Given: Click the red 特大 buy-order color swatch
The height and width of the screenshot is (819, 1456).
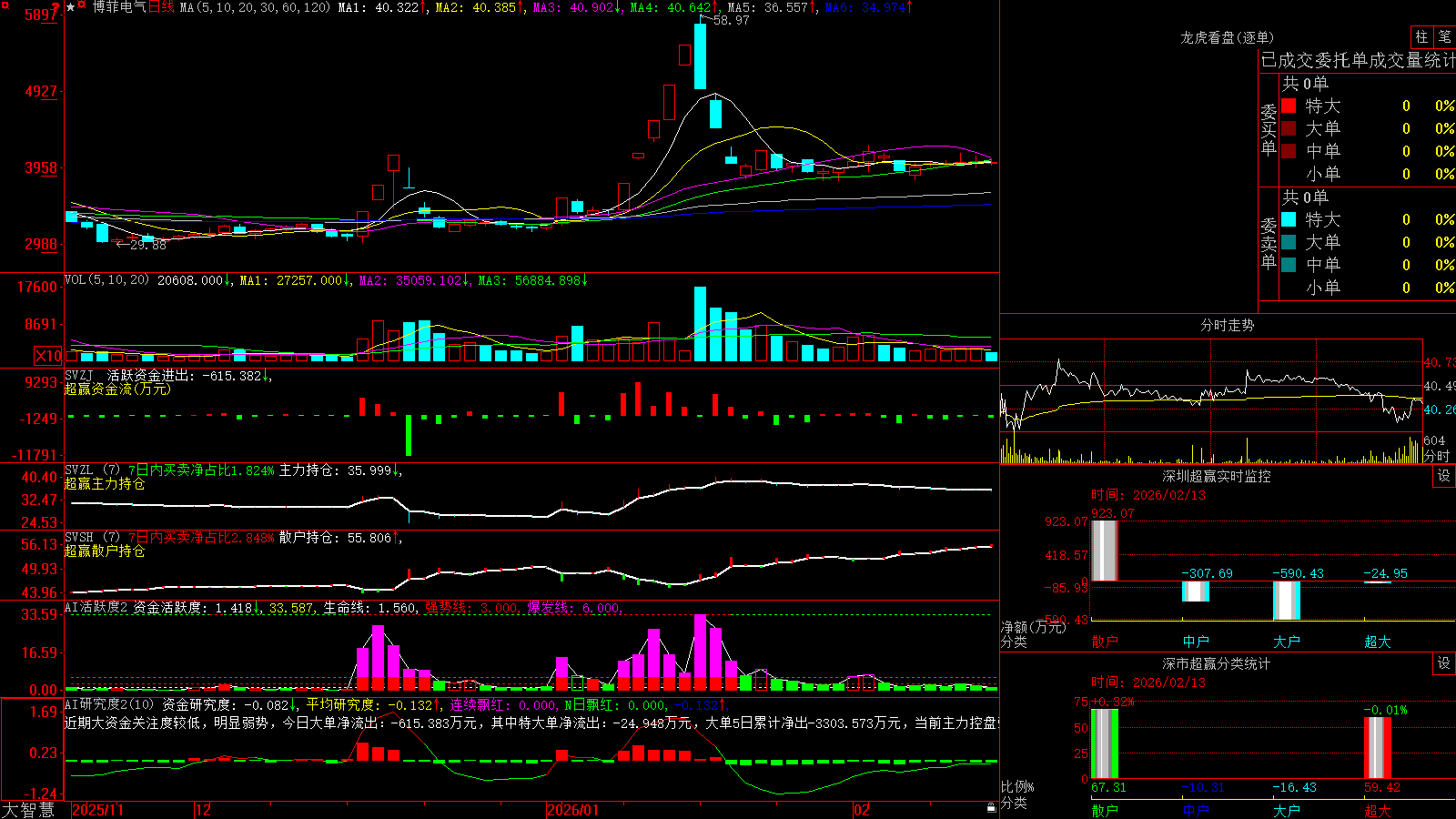Looking at the screenshot, I should 1289,106.
